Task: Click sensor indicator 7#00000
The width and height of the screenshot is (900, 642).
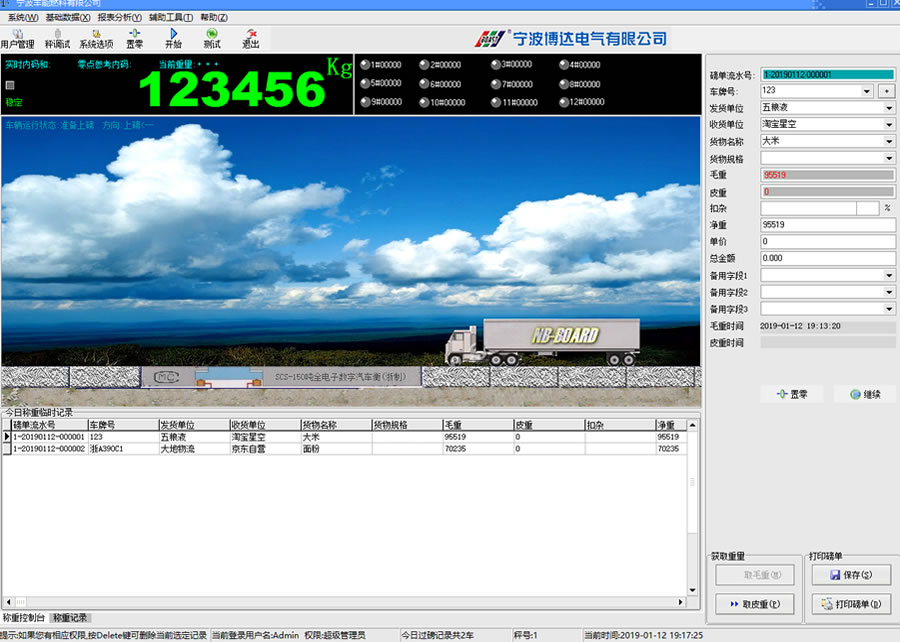Action: click(x=511, y=84)
